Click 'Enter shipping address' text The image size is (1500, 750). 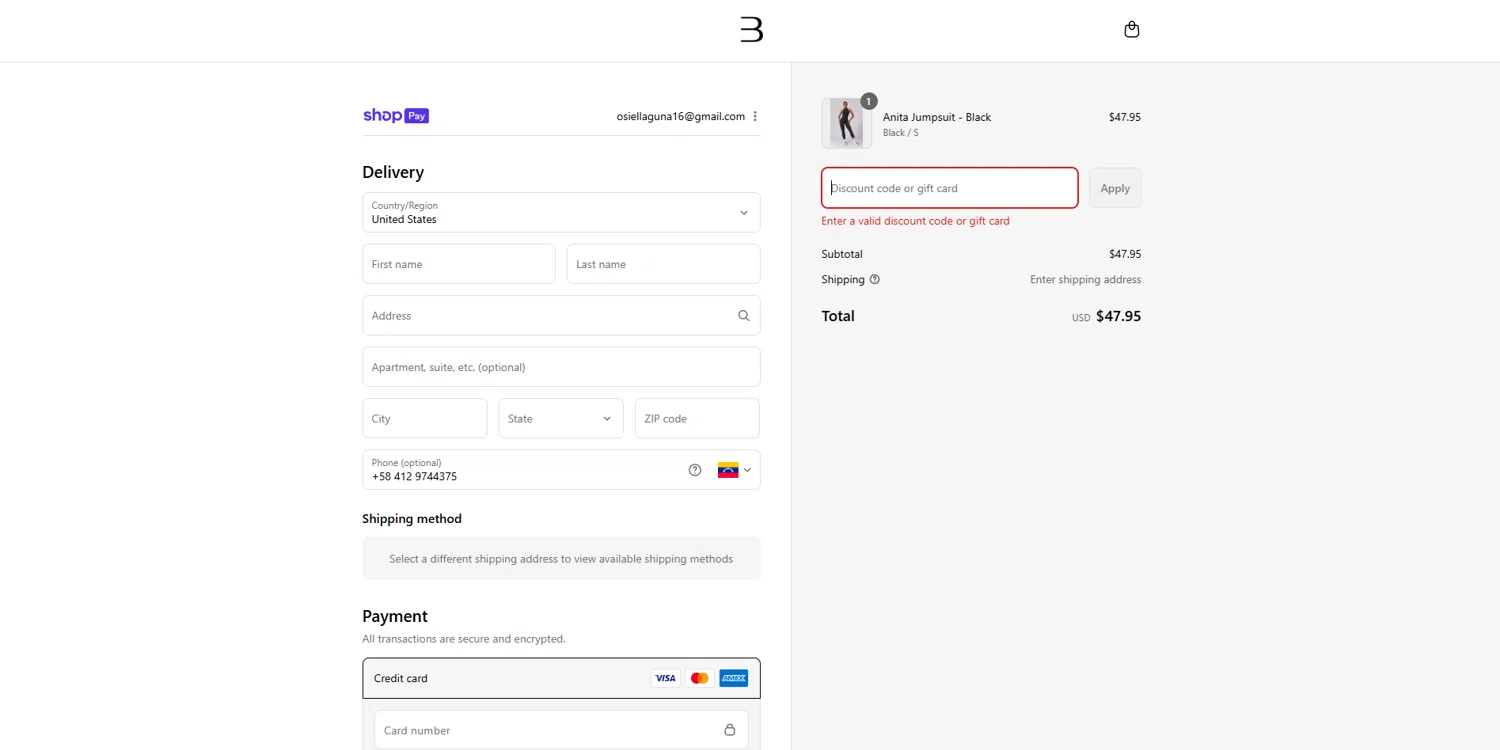coord(1085,280)
